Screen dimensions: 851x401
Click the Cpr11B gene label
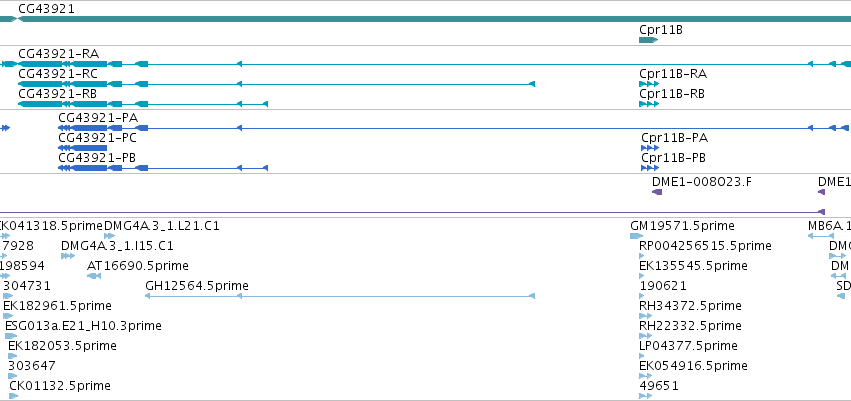(x=661, y=30)
